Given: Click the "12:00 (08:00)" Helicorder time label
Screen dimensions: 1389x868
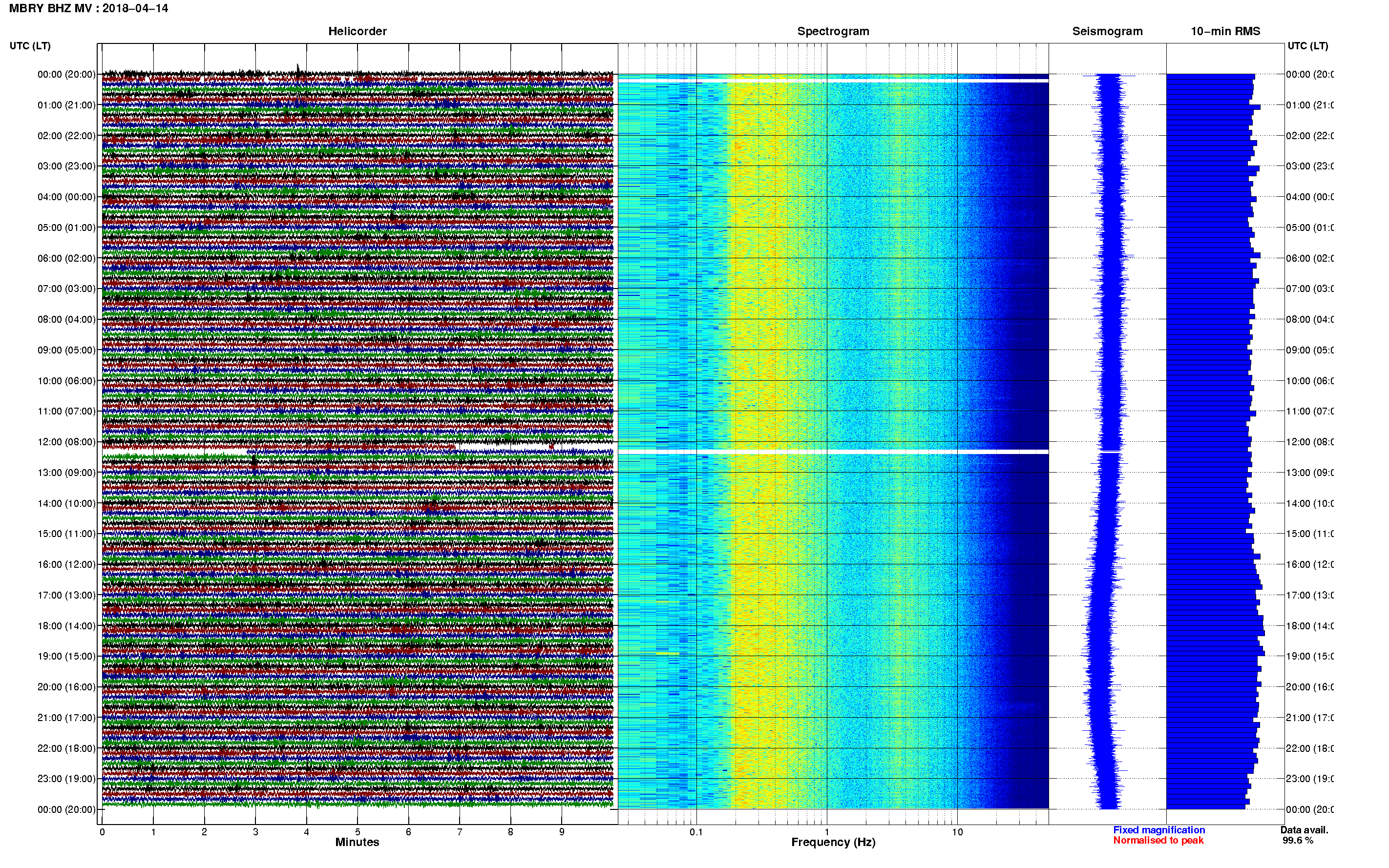Looking at the screenshot, I should (66, 442).
